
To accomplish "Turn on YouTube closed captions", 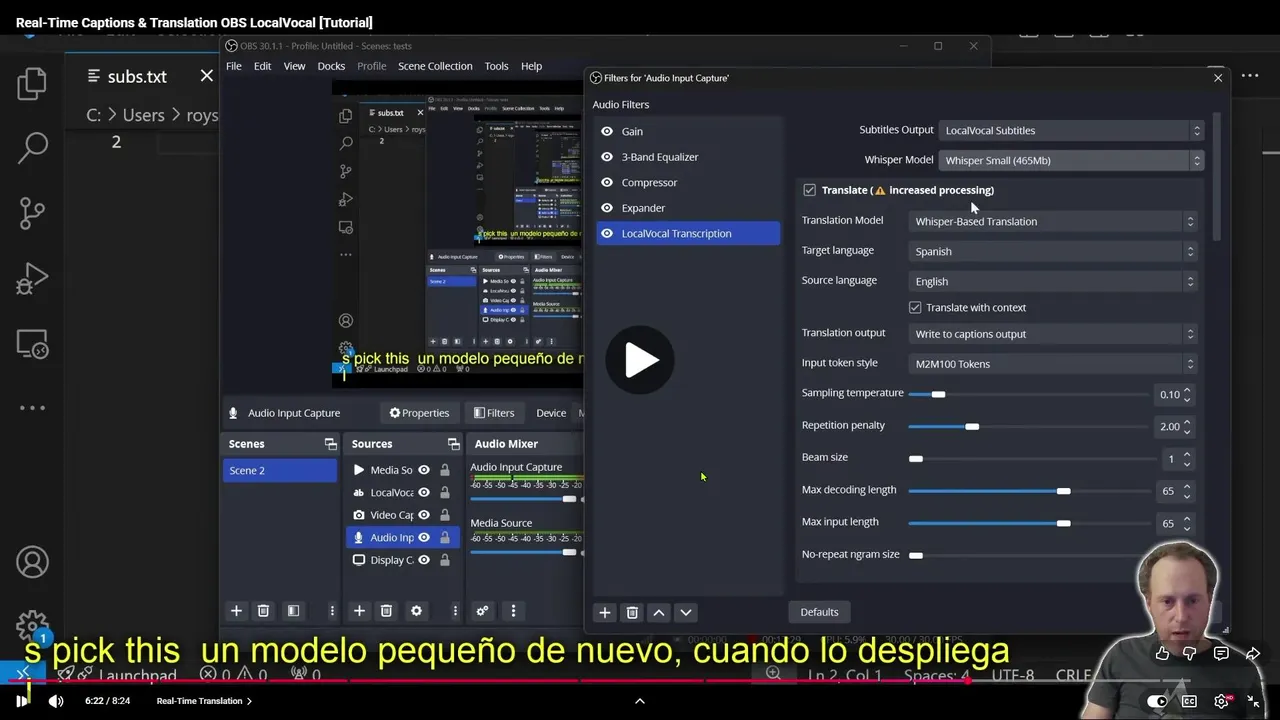I will [1189, 701].
